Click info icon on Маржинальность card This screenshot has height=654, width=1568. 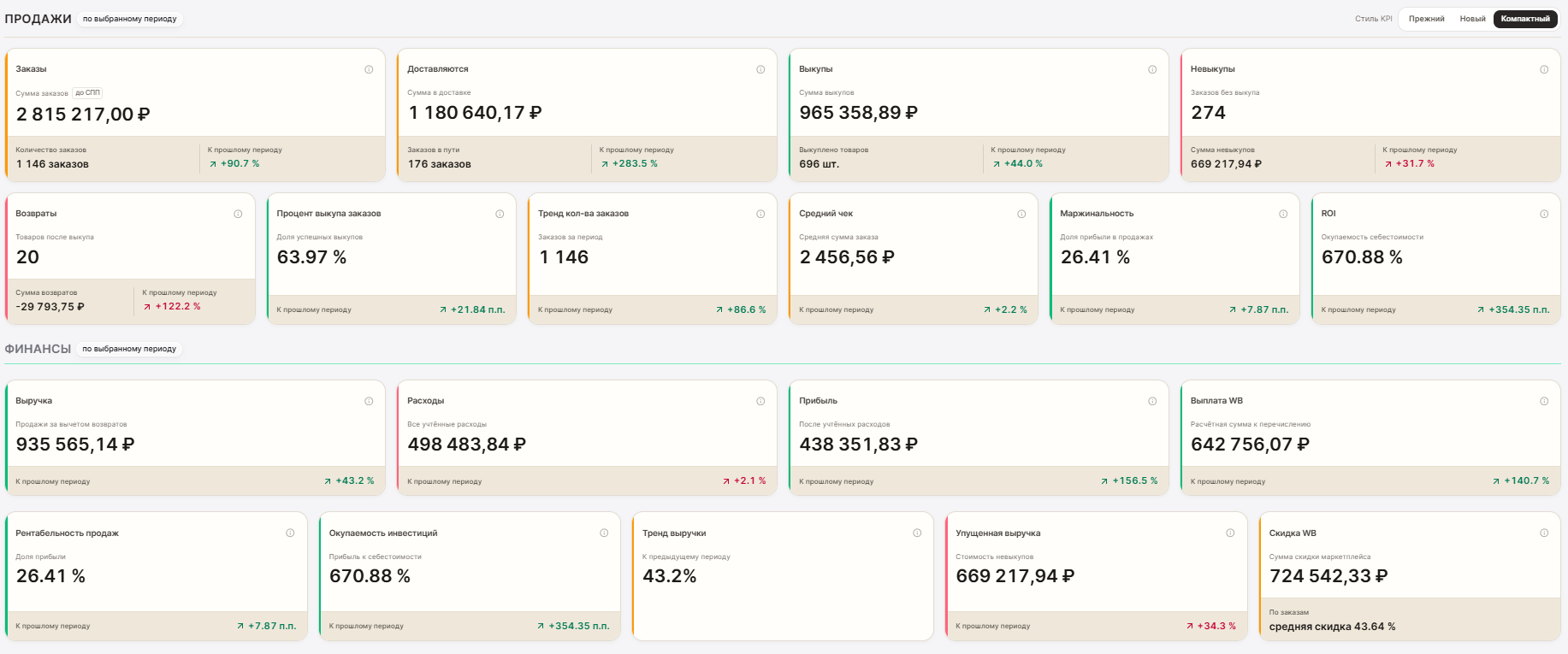tap(1283, 214)
